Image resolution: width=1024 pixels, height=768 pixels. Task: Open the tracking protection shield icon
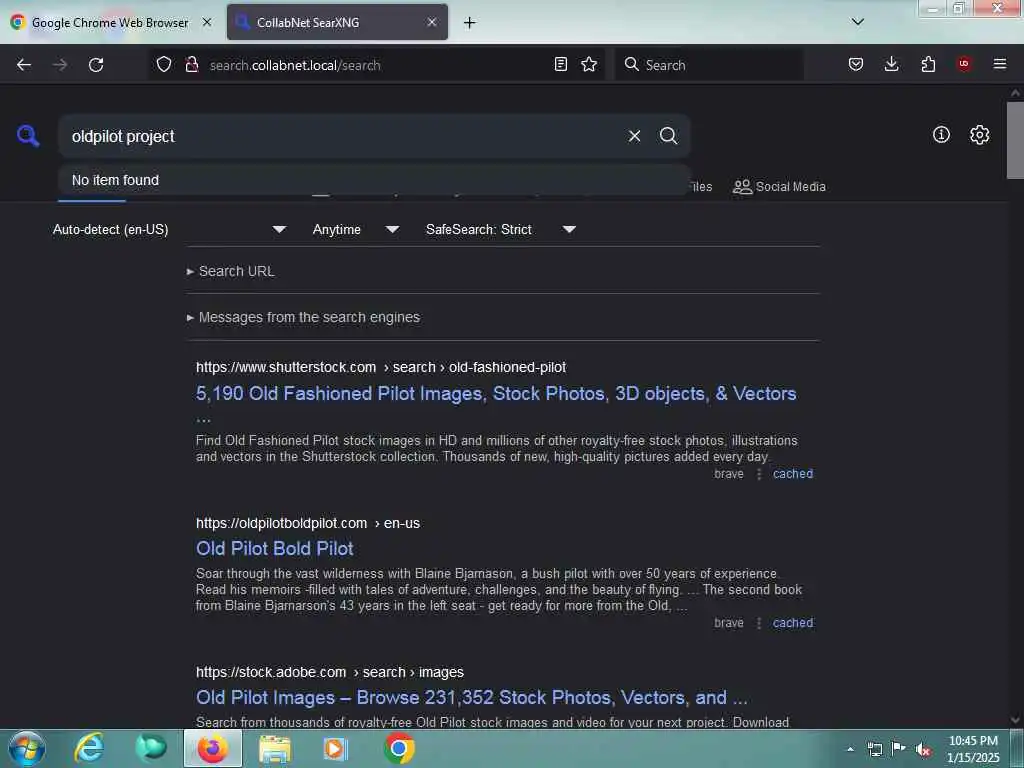[x=164, y=64]
